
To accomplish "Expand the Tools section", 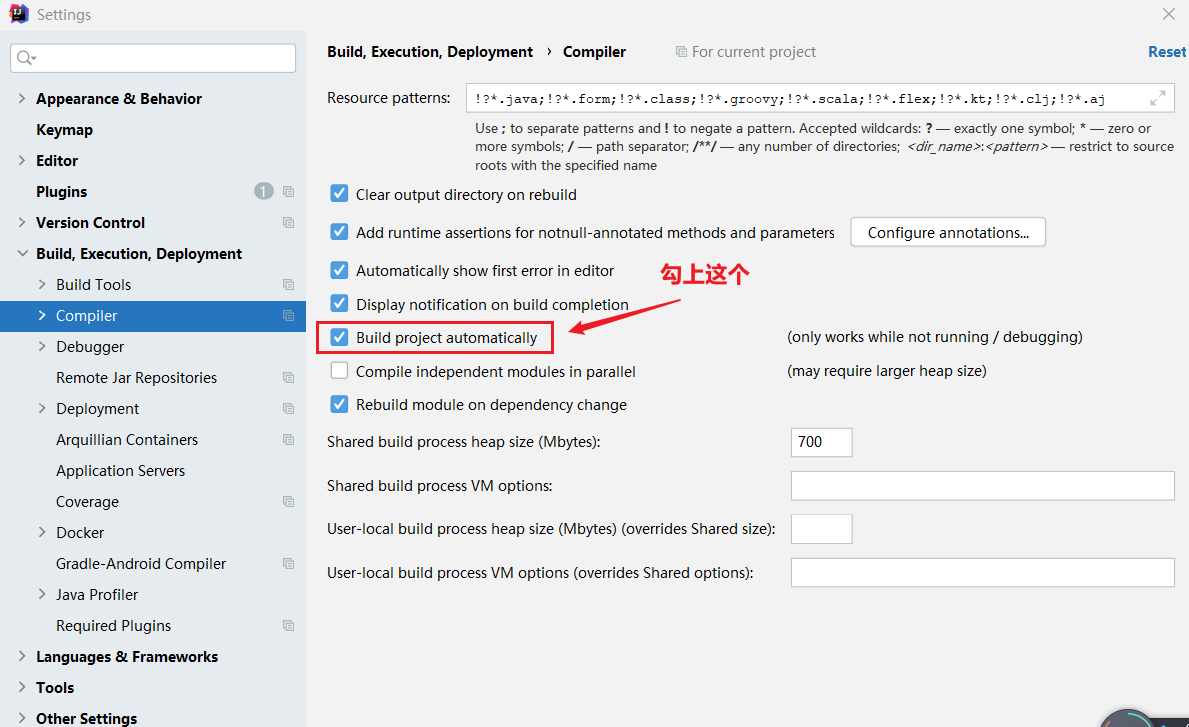I will coord(21,688).
